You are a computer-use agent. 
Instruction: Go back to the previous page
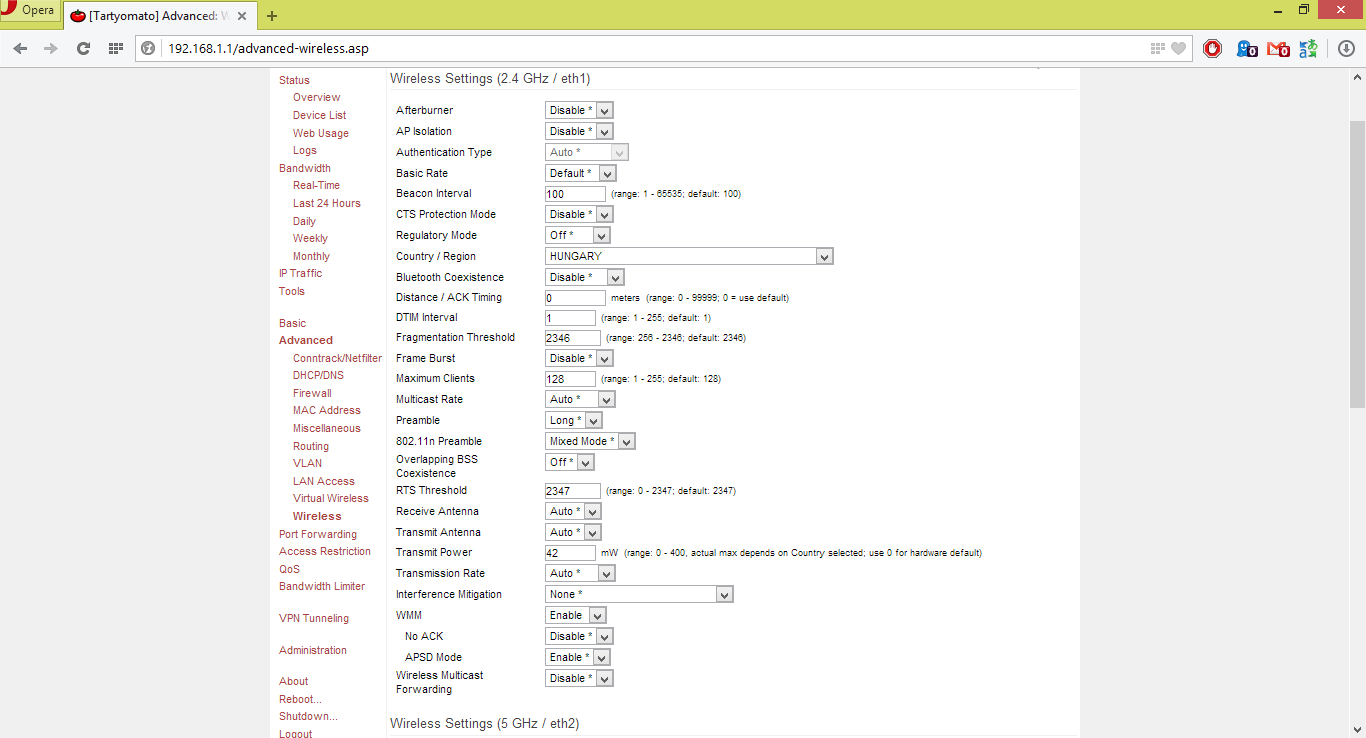click(x=20, y=48)
